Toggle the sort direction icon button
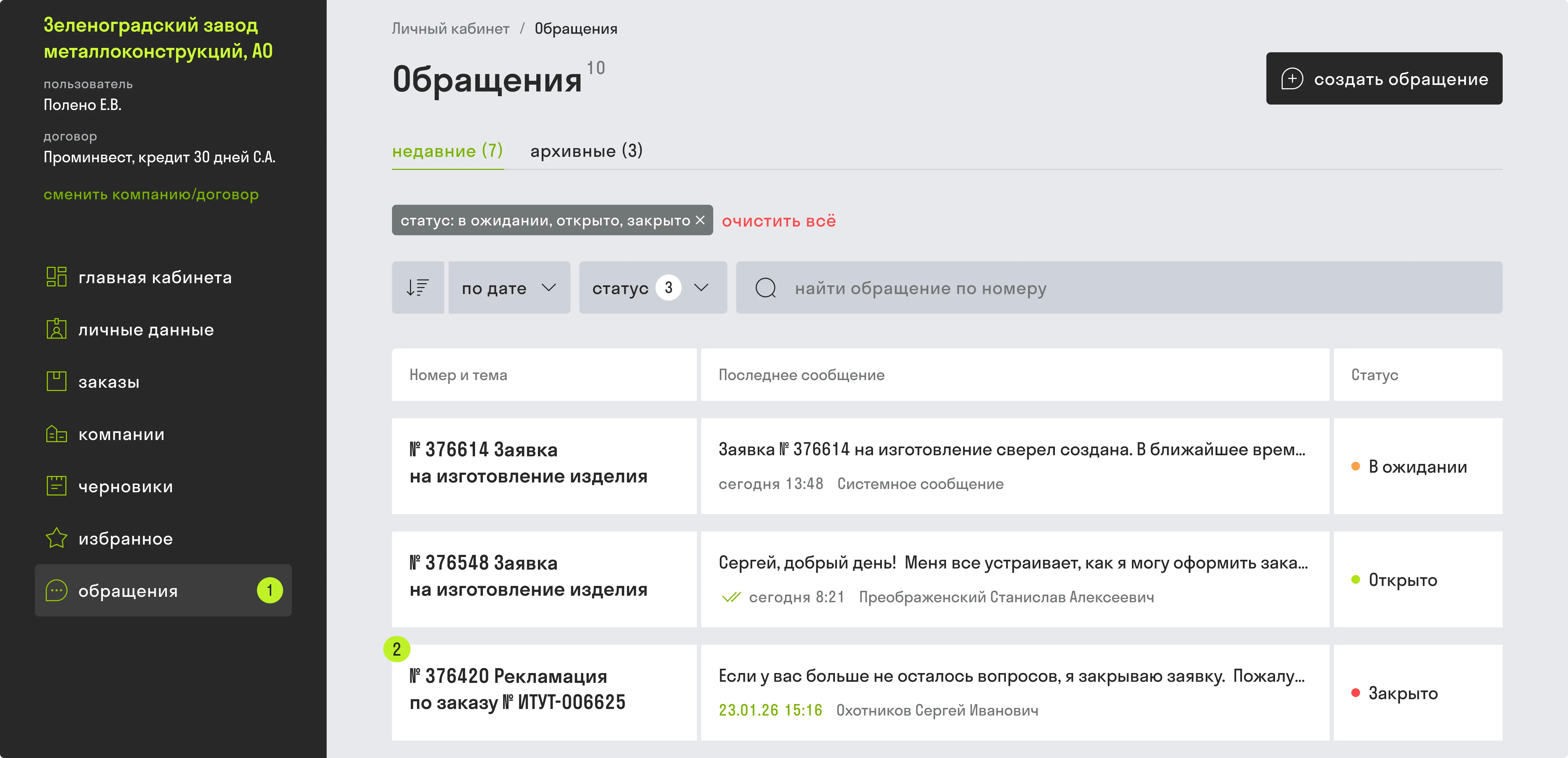1568x758 pixels. point(418,287)
